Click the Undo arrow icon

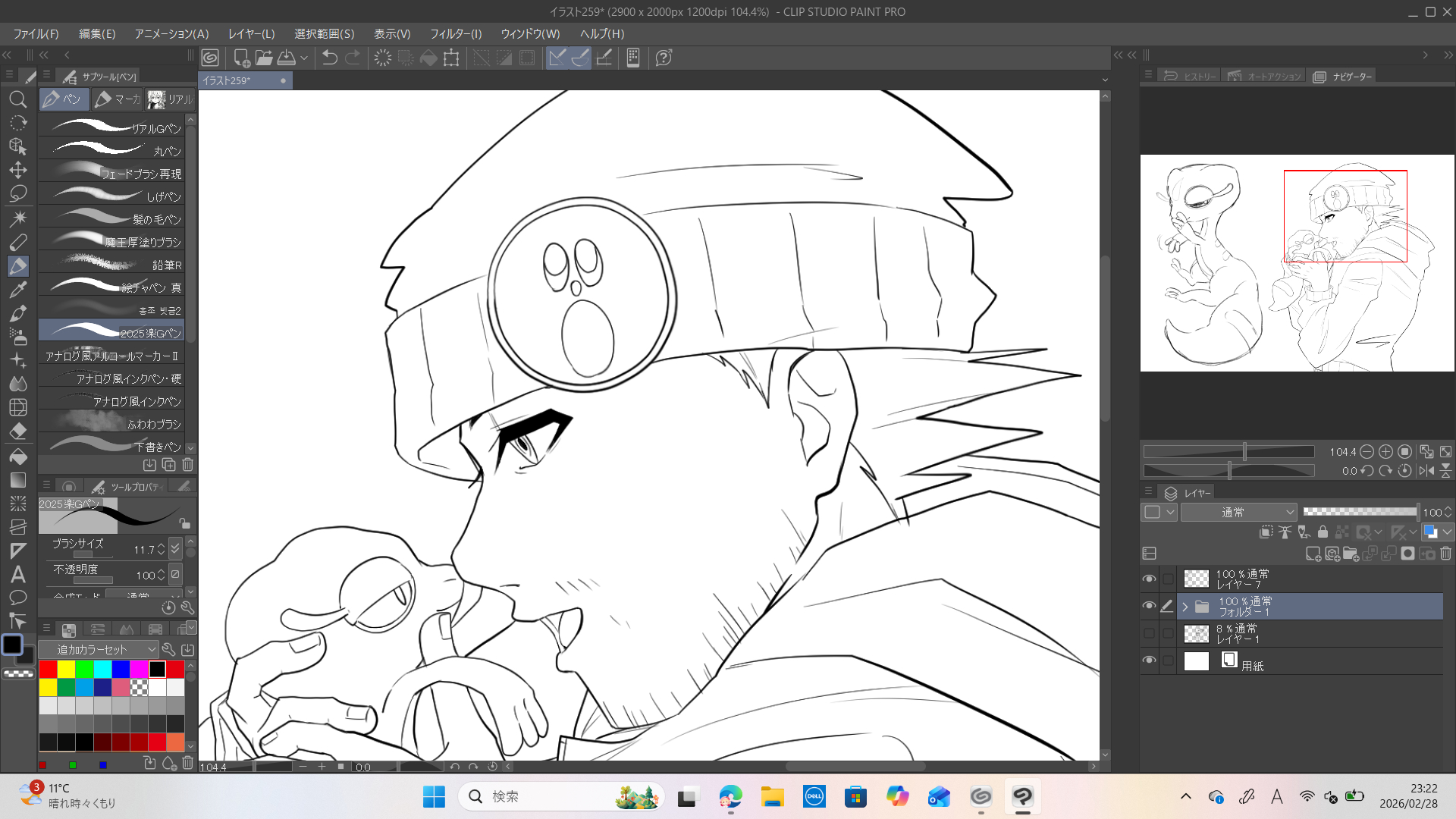[x=329, y=58]
